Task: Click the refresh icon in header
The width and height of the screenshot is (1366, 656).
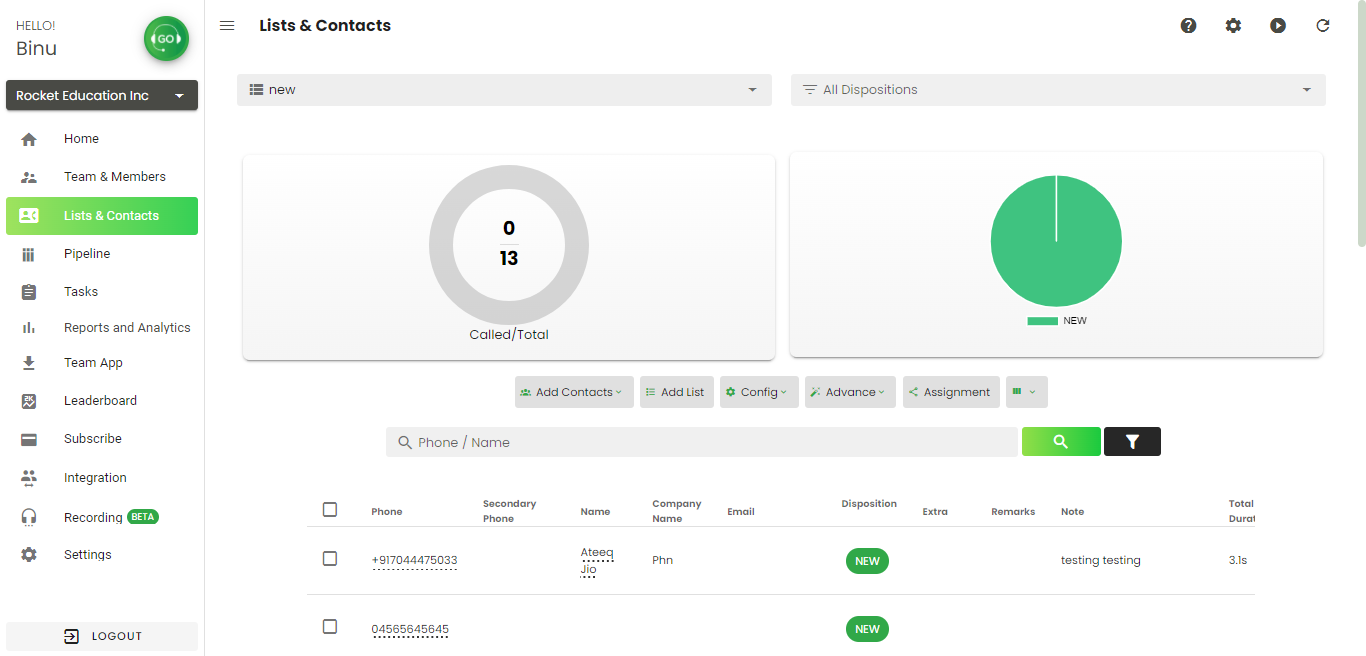Action: coord(1323,26)
